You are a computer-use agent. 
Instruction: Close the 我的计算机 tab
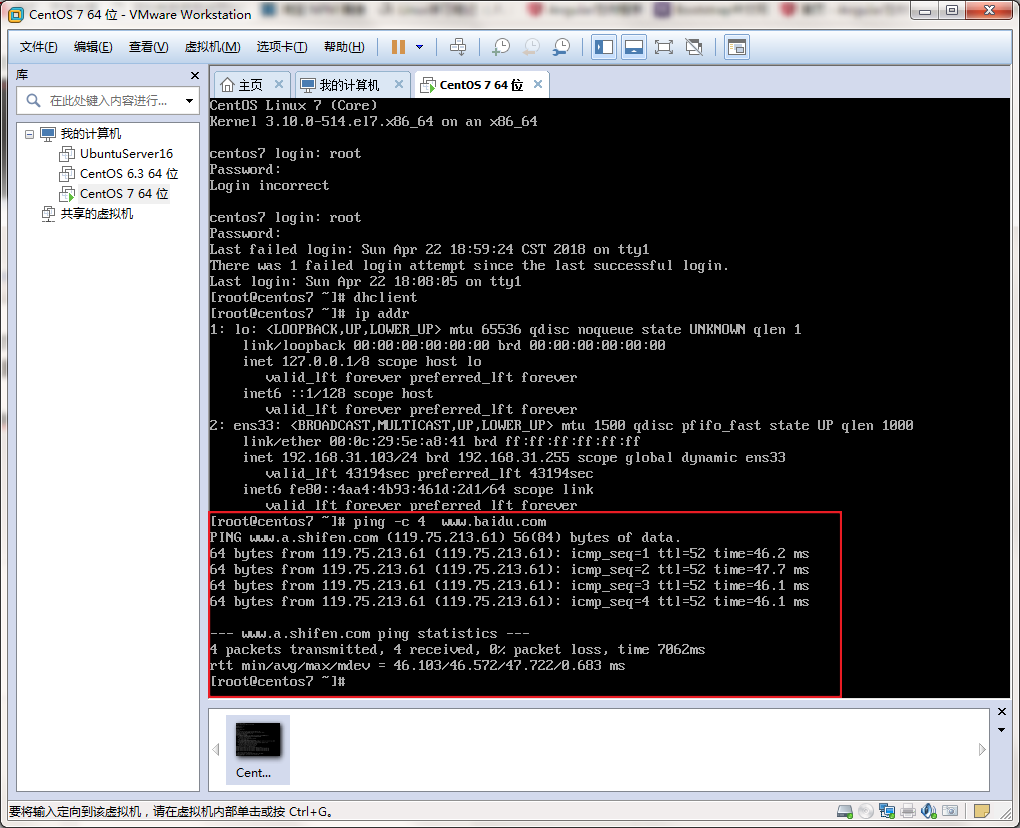(399, 84)
